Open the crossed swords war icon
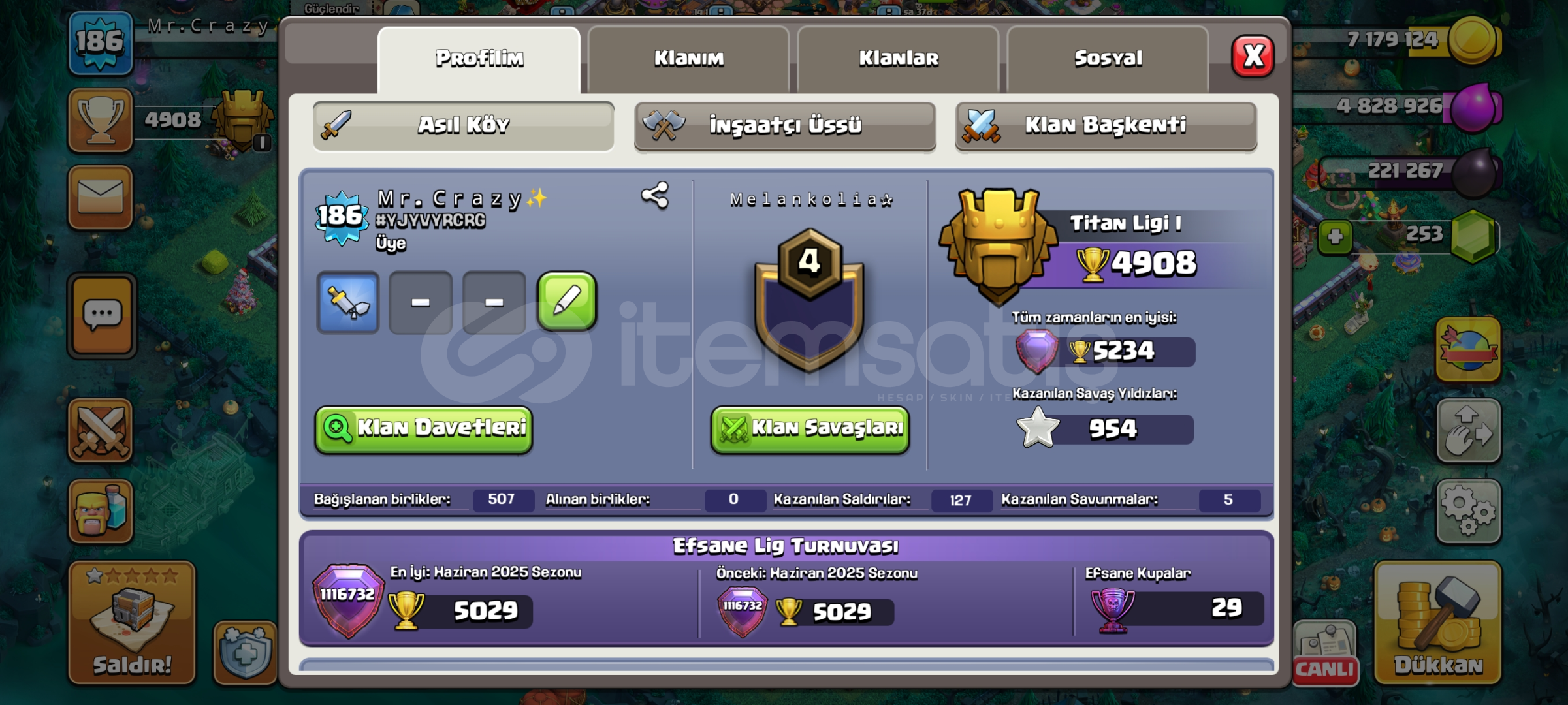This screenshot has height=705, width=1568. pos(101,430)
